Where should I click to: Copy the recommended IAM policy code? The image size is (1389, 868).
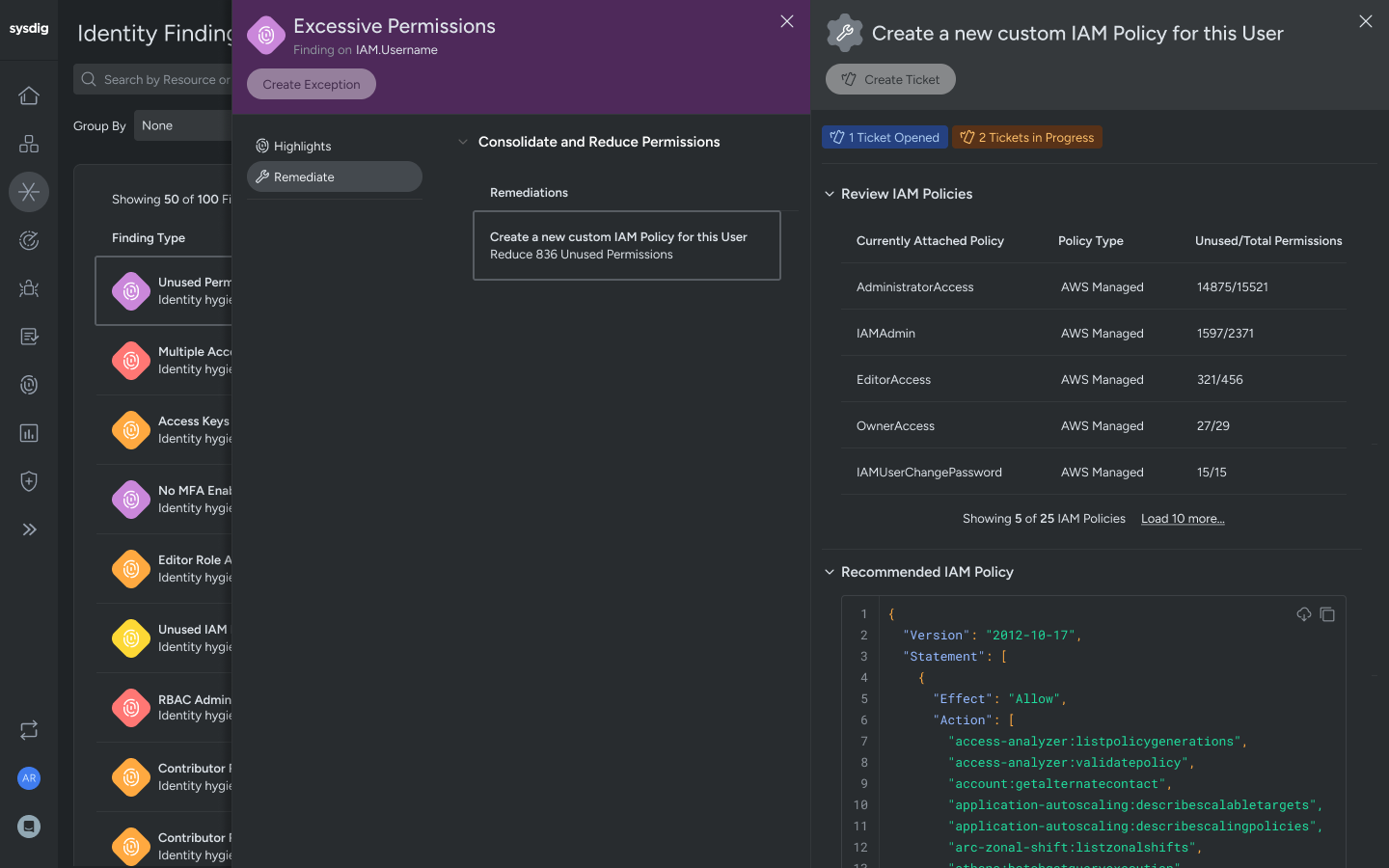[1327, 614]
